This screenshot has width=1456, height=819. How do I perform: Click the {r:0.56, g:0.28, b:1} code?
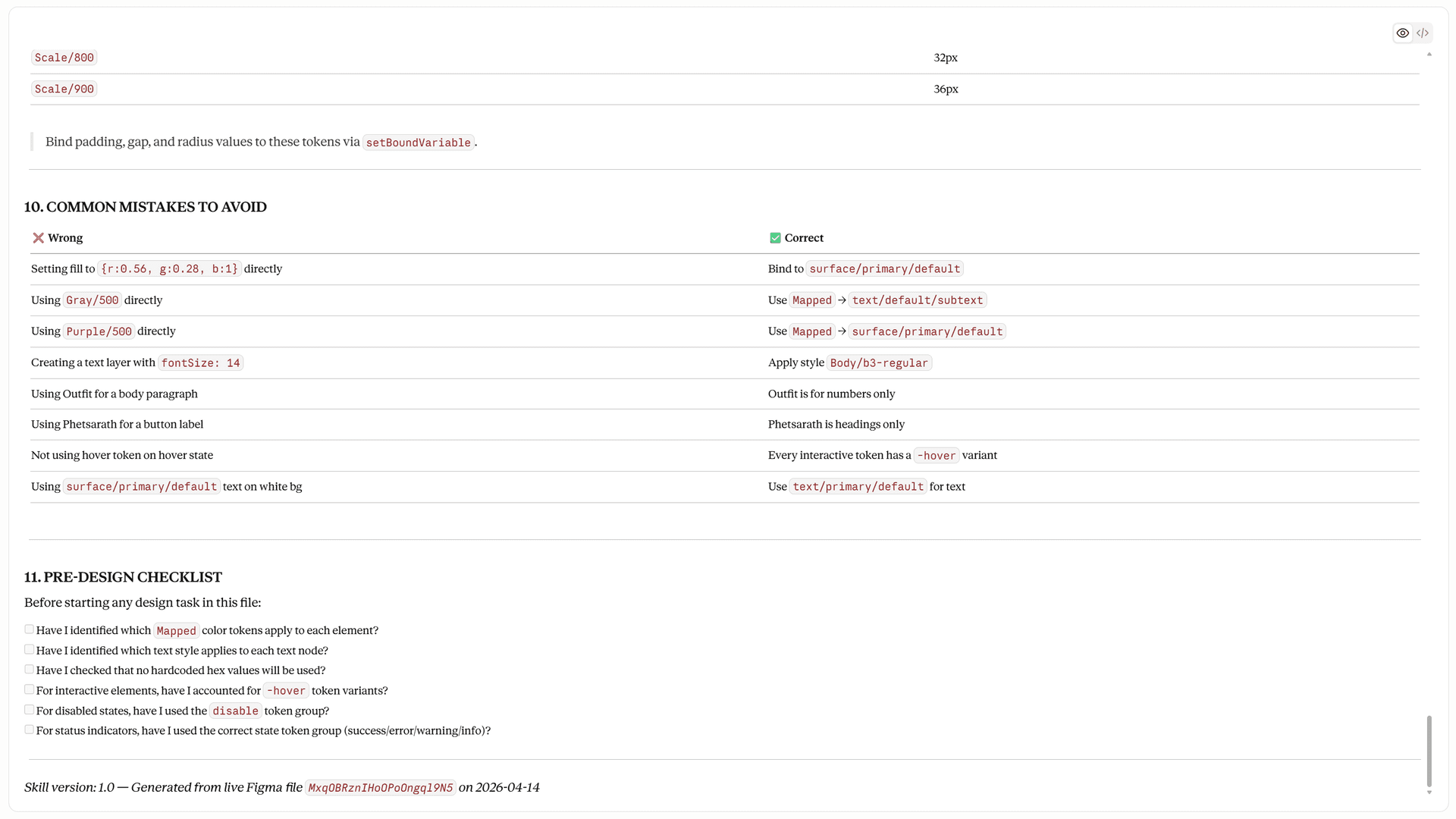[x=169, y=269]
